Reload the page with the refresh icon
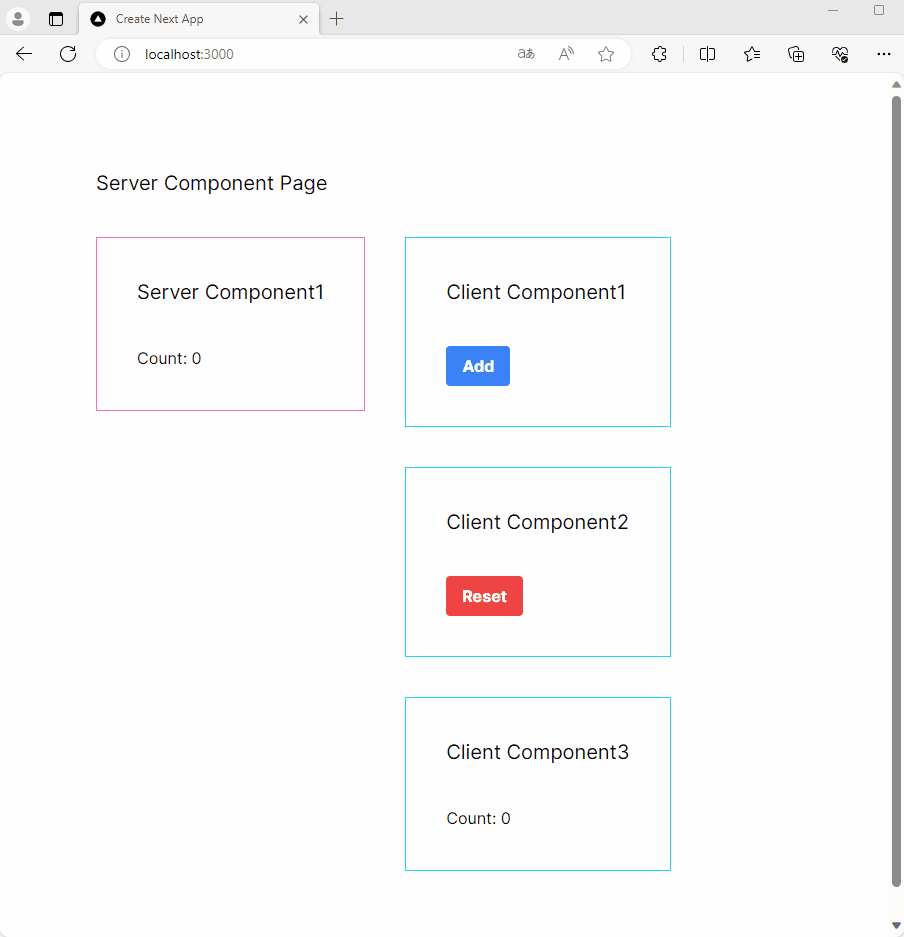This screenshot has width=904, height=937. [x=68, y=54]
